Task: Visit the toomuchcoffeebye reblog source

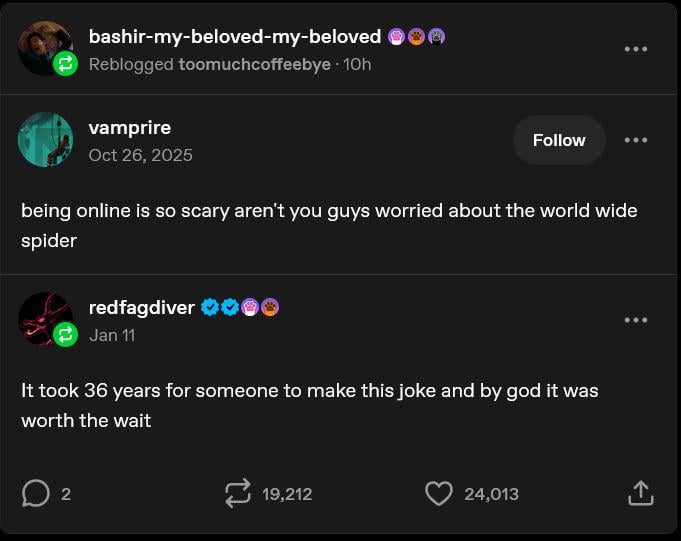Action: click(x=254, y=64)
